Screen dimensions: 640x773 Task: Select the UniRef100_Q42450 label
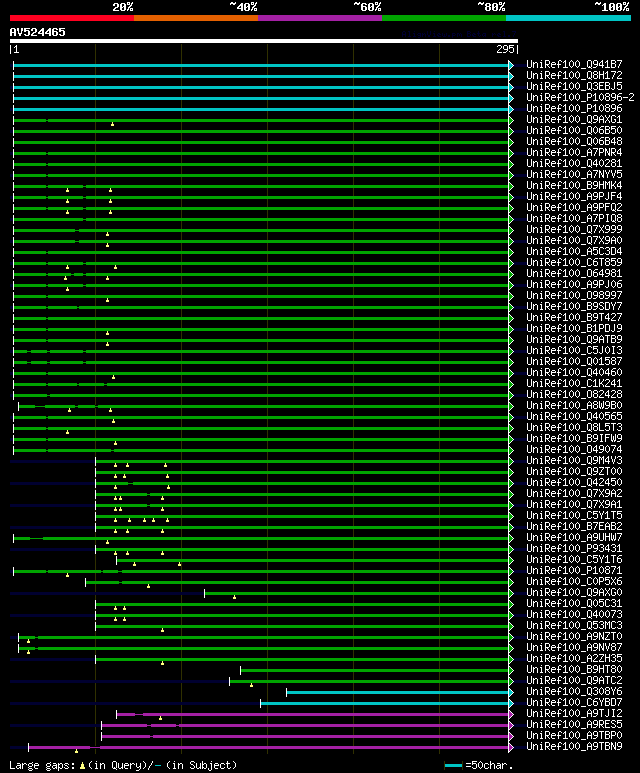click(574, 483)
